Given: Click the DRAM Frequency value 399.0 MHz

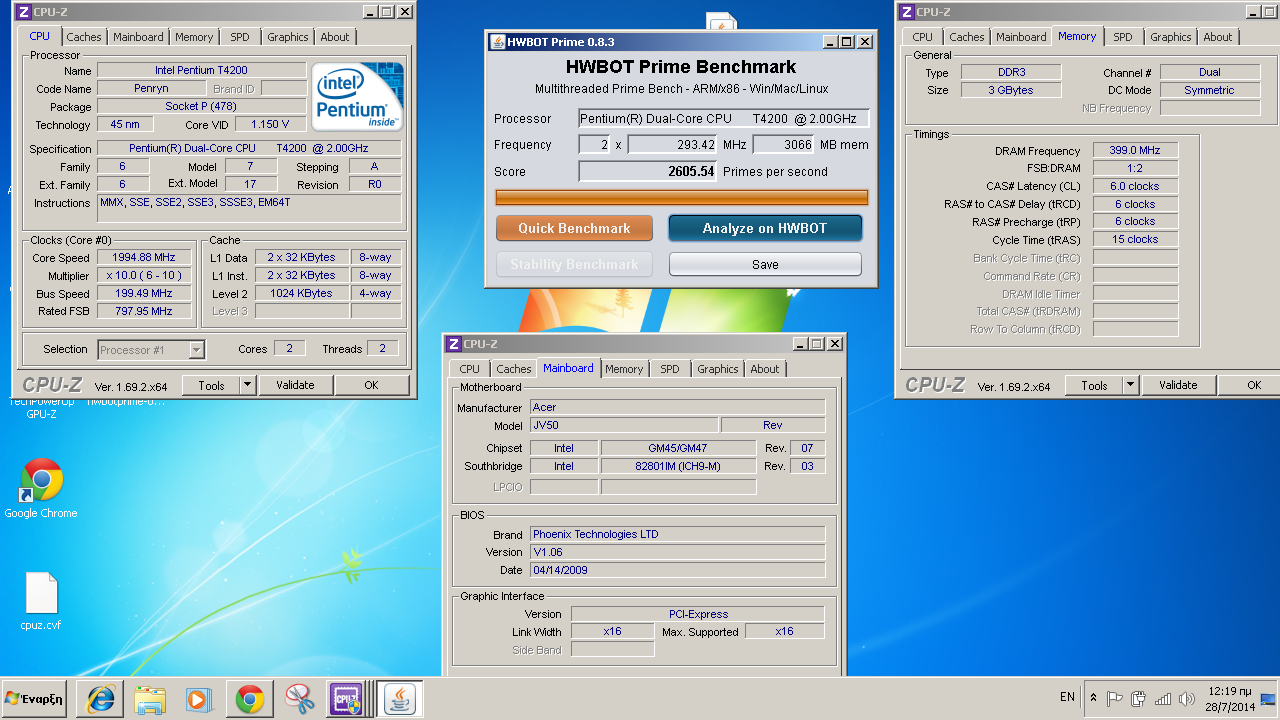Looking at the screenshot, I should click(1135, 151).
